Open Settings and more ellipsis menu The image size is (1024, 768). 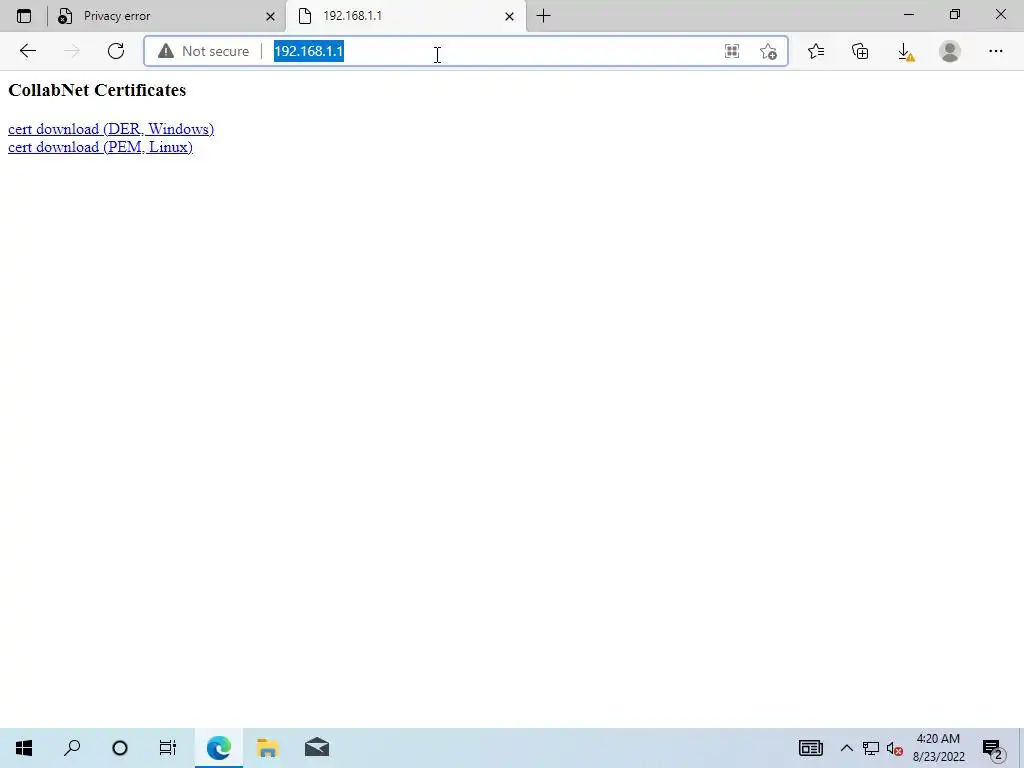(x=995, y=51)
